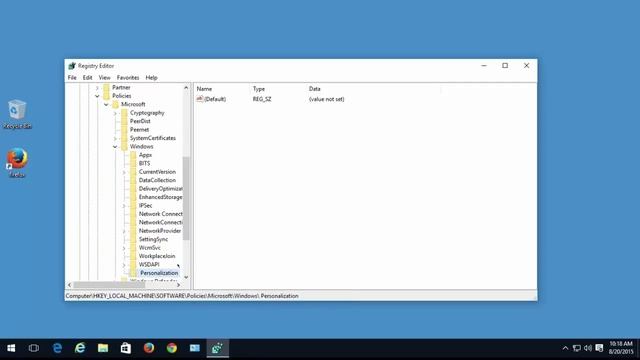
Task: Select the Appx folder icon
Action: coord(133,155)
